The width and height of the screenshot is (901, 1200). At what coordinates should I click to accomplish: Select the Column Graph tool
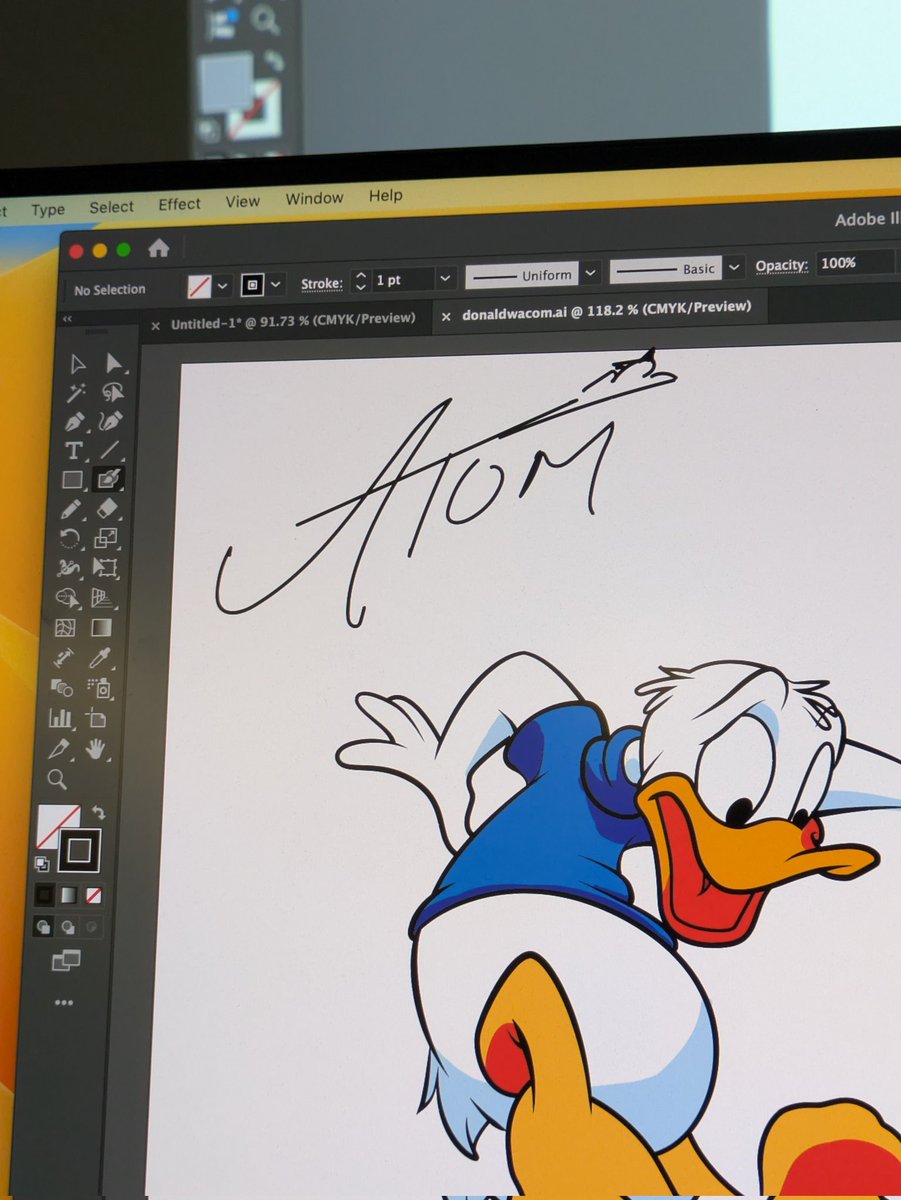pos(61,718)
